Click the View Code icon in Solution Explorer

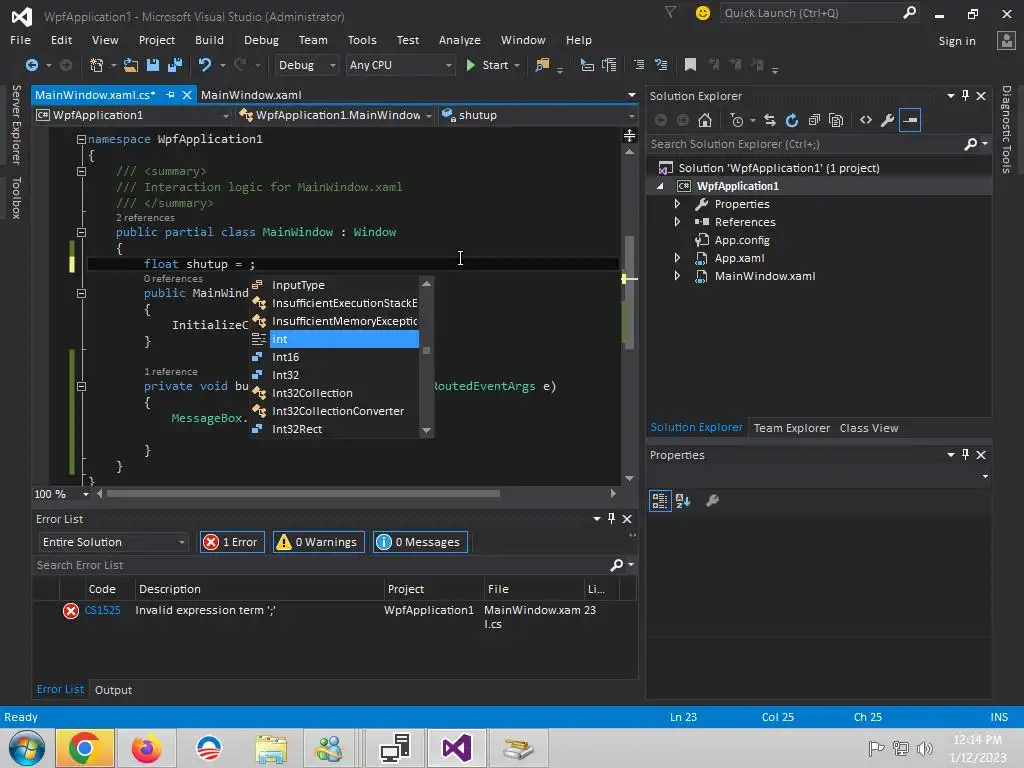(x=866, y=120)
